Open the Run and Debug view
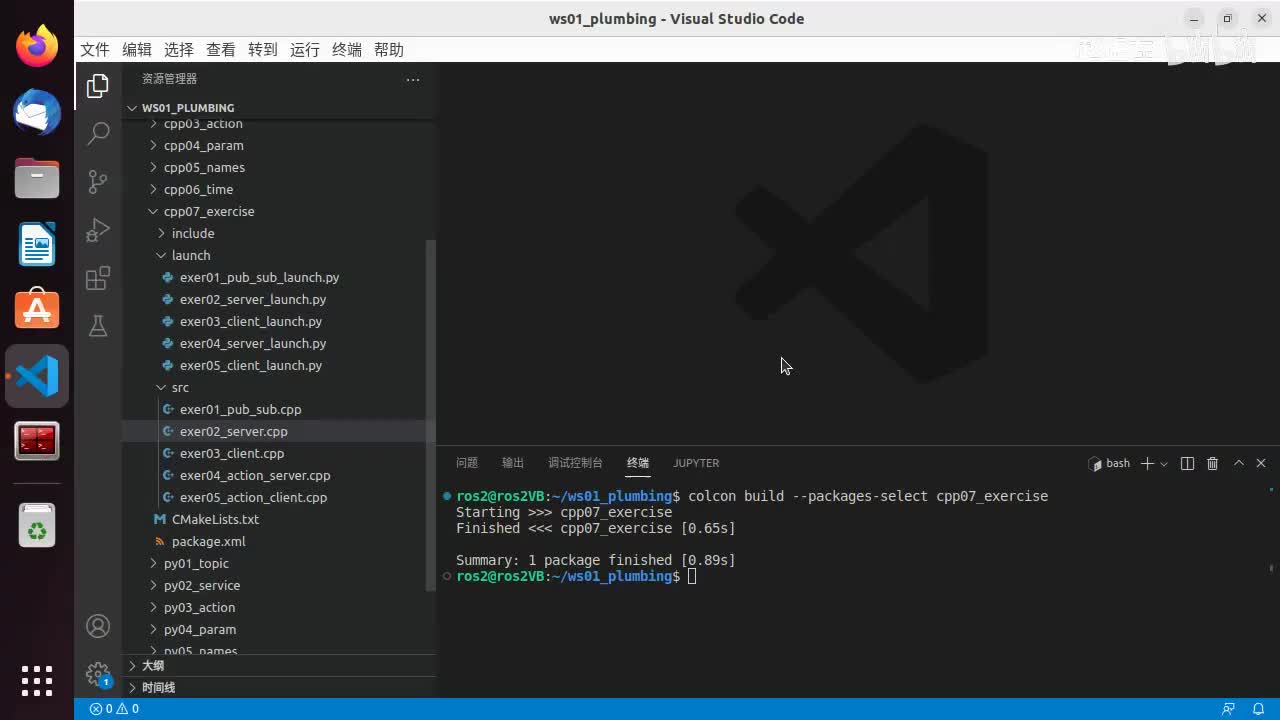The height and width of the screenshot is (720, 1280). [x=98, y=229]
